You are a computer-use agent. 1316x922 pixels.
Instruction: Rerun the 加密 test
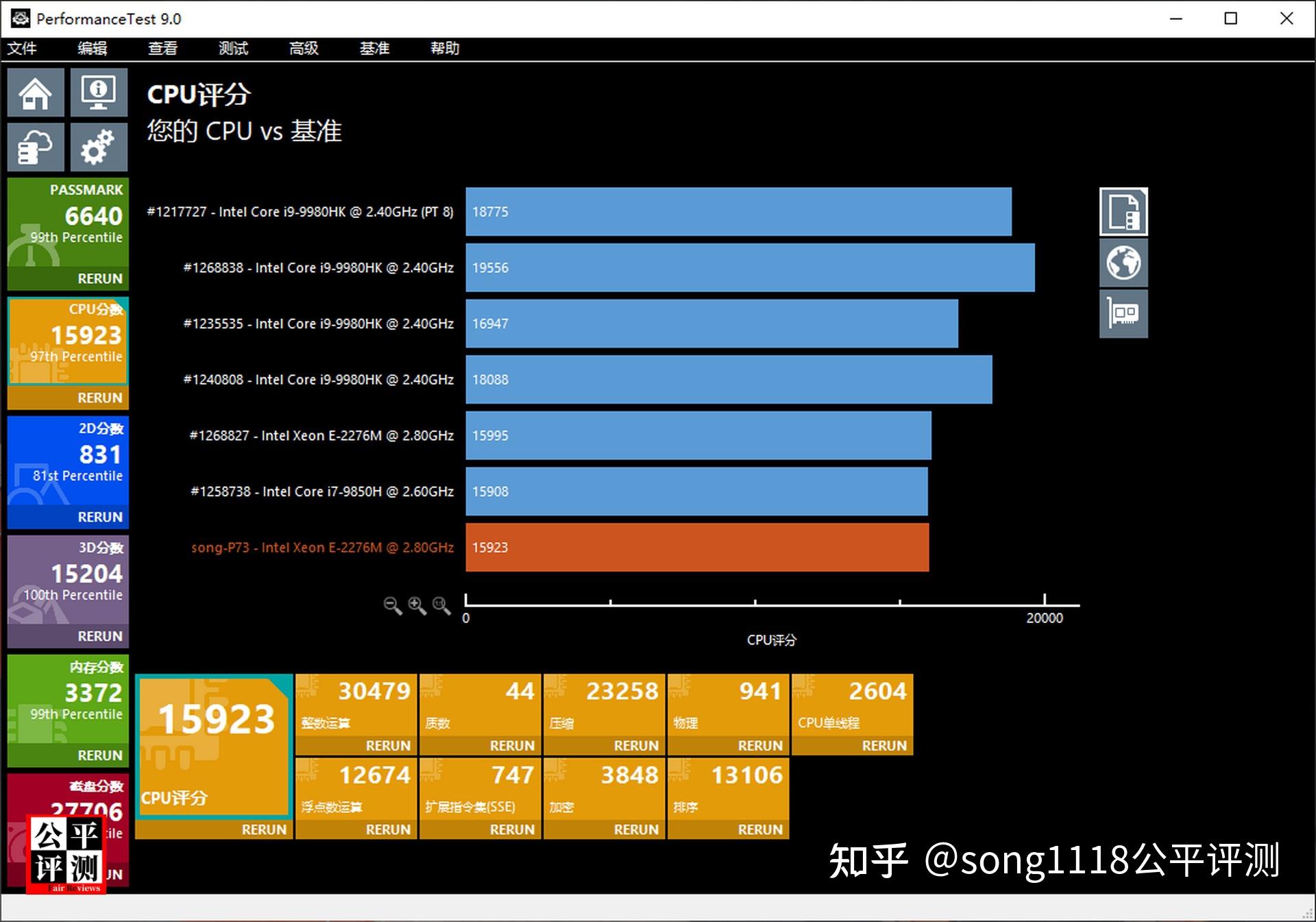605,829
